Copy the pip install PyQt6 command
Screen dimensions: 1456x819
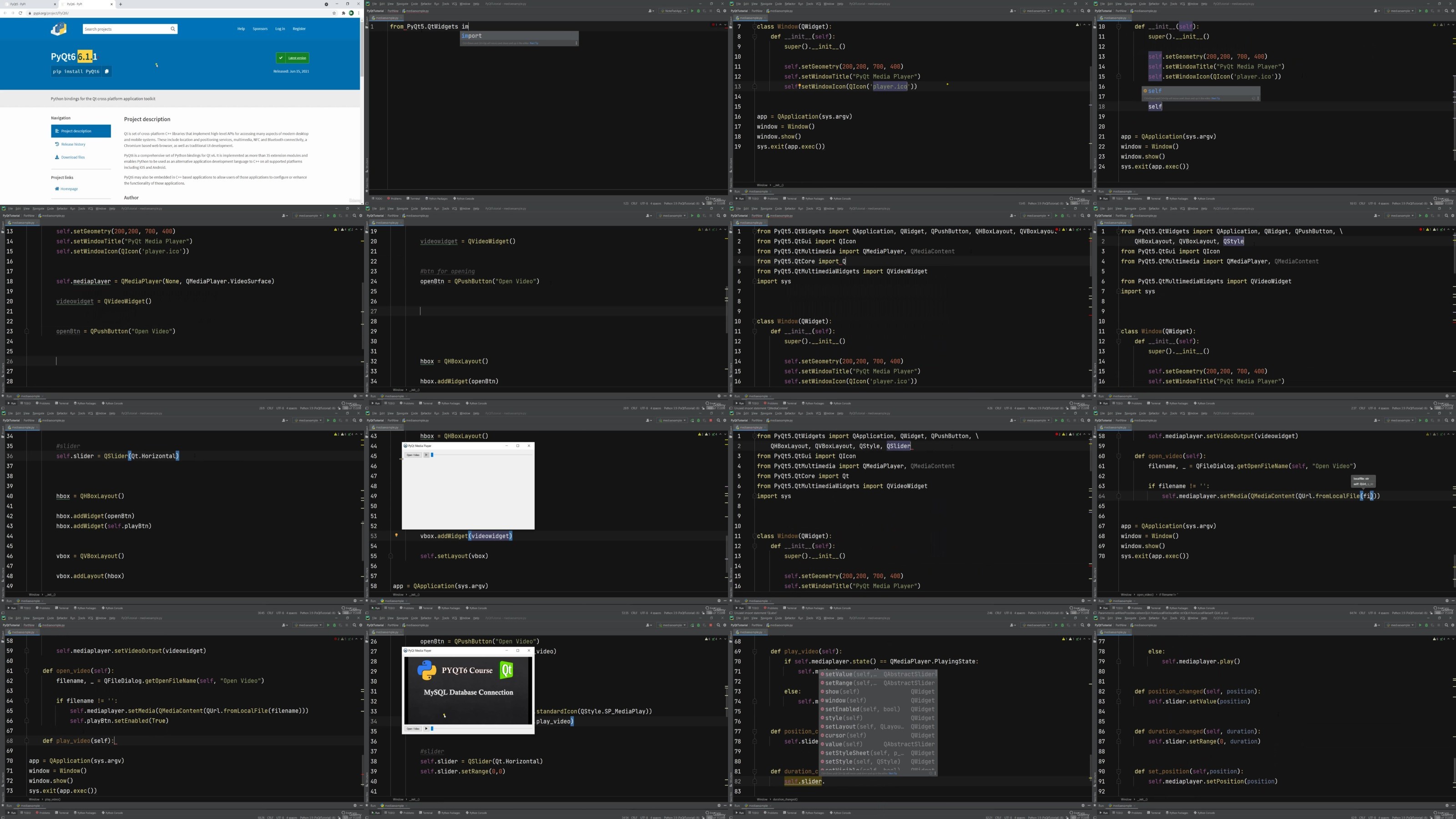click(107, 71)
